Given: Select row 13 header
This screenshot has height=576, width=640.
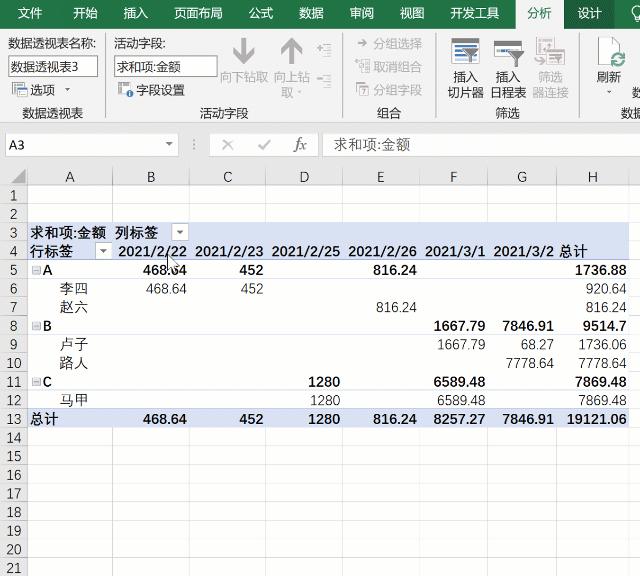Looking at the screenshot, I should click(13, 419).
